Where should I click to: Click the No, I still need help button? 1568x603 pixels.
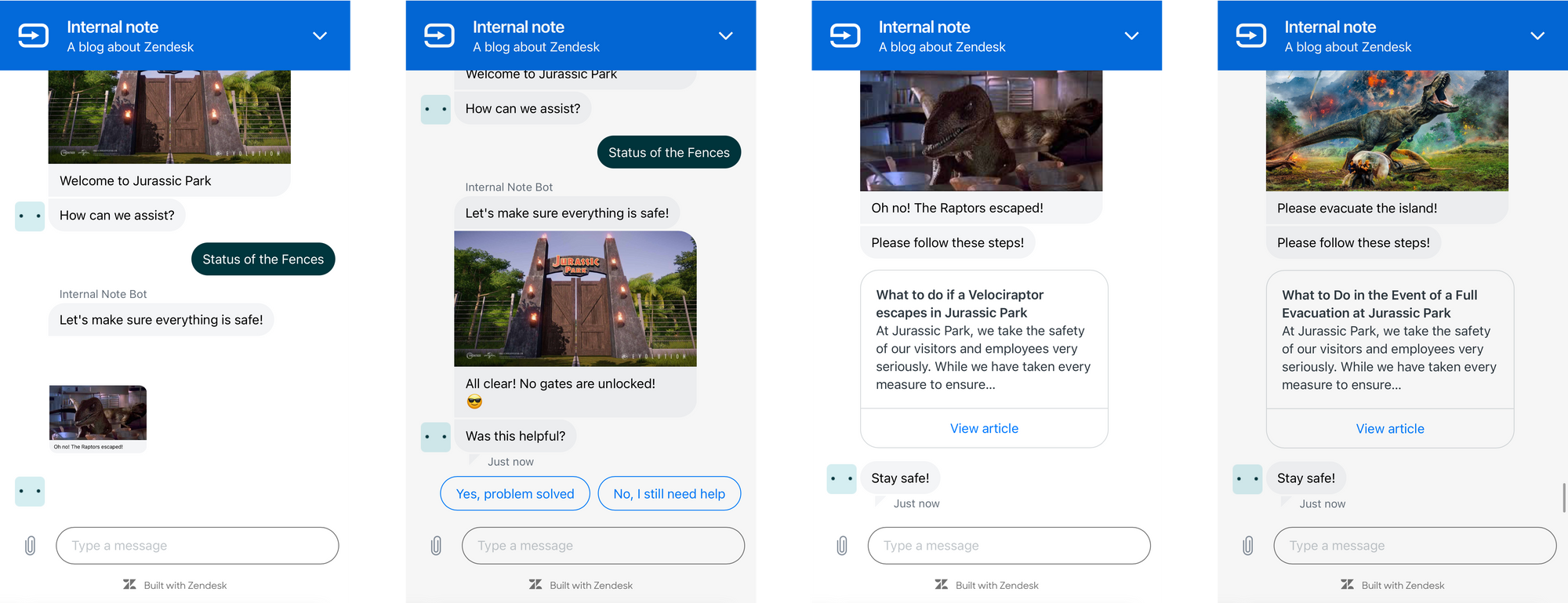(x=670, y=493)
